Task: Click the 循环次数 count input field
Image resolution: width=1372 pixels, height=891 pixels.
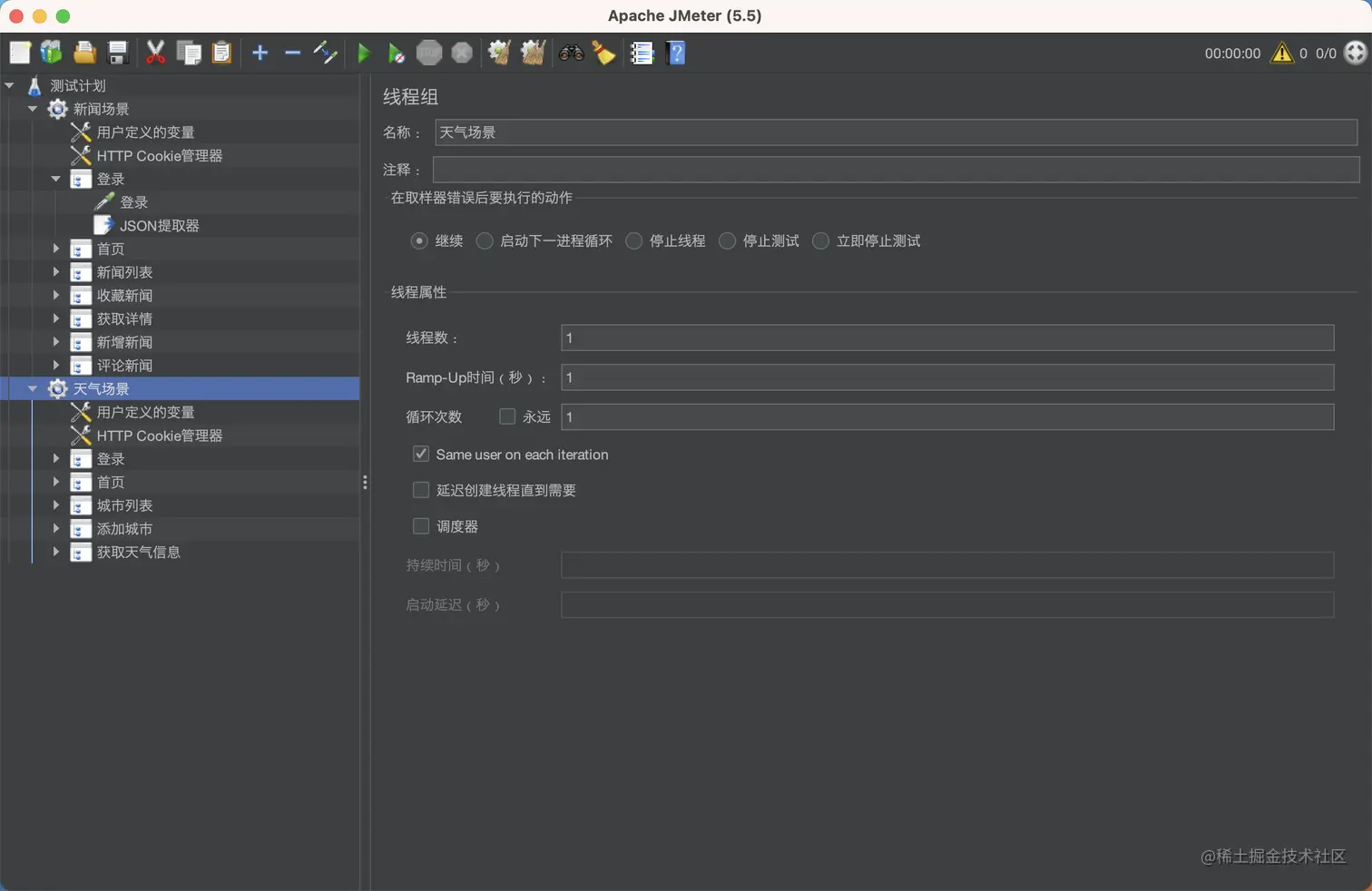Action: (x=947, y=416)
